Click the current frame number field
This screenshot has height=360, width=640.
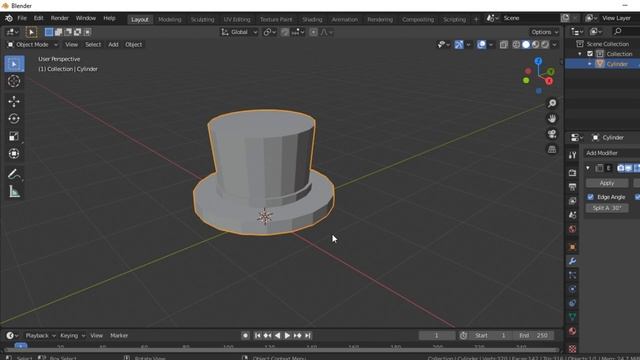(x=437, y=336)
